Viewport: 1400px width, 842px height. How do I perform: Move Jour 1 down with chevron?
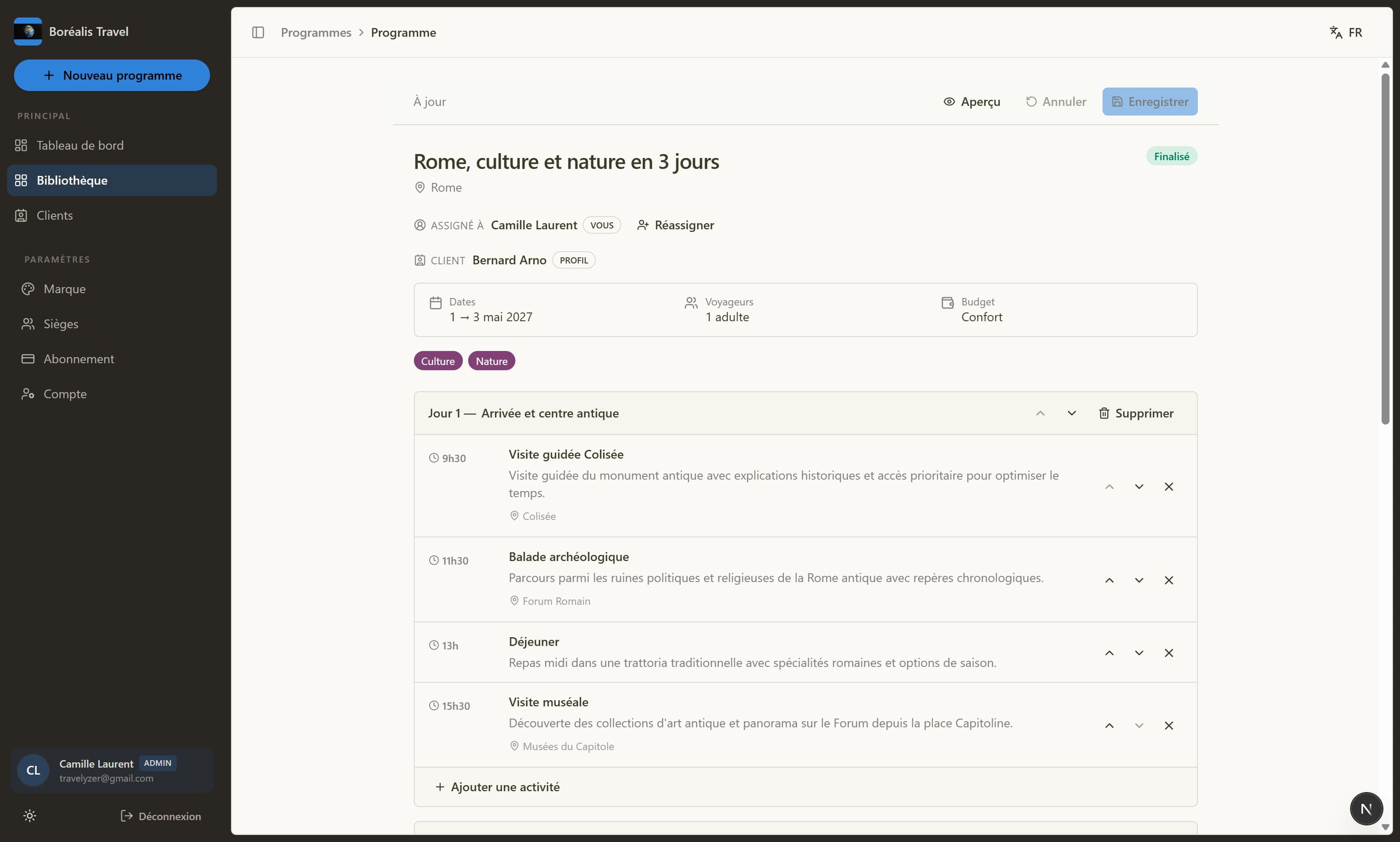pos(1071,413)
